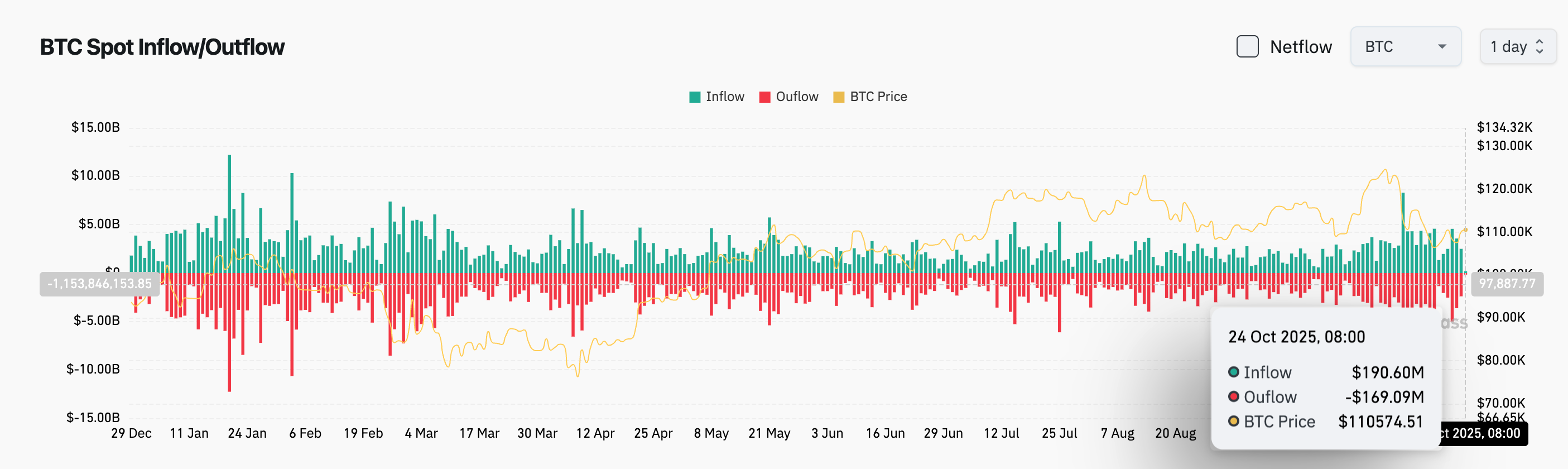The height and width of the screenshot is (469, 1568).
Task: Open the BTC currency dropdown
Action: tap(1405, 47)
